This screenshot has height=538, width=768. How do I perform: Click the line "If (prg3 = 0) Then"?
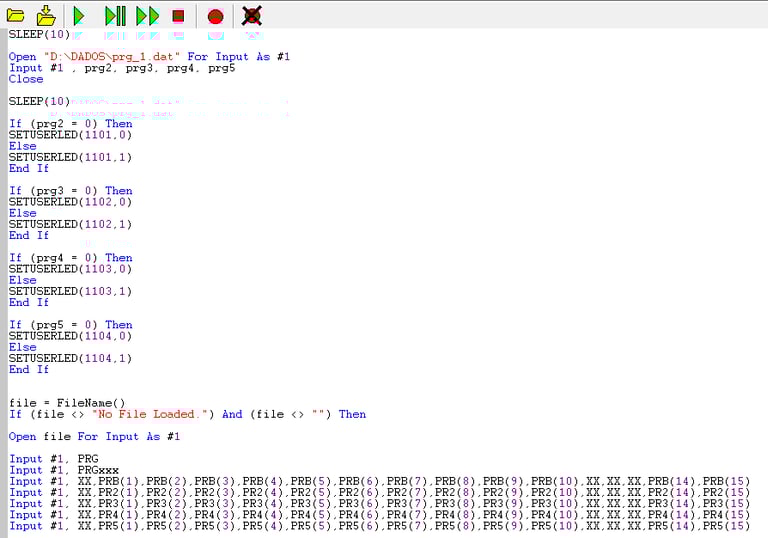click(71, 191)
